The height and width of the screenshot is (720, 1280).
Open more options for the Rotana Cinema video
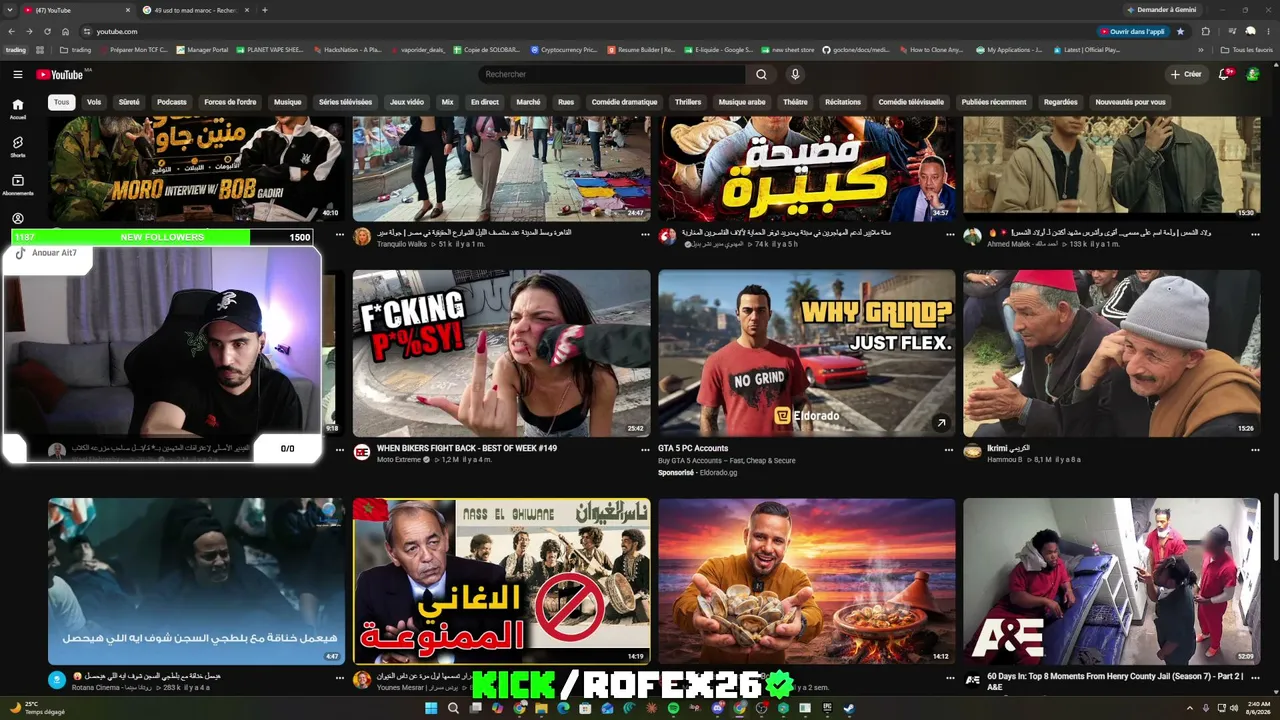(340, 677)
